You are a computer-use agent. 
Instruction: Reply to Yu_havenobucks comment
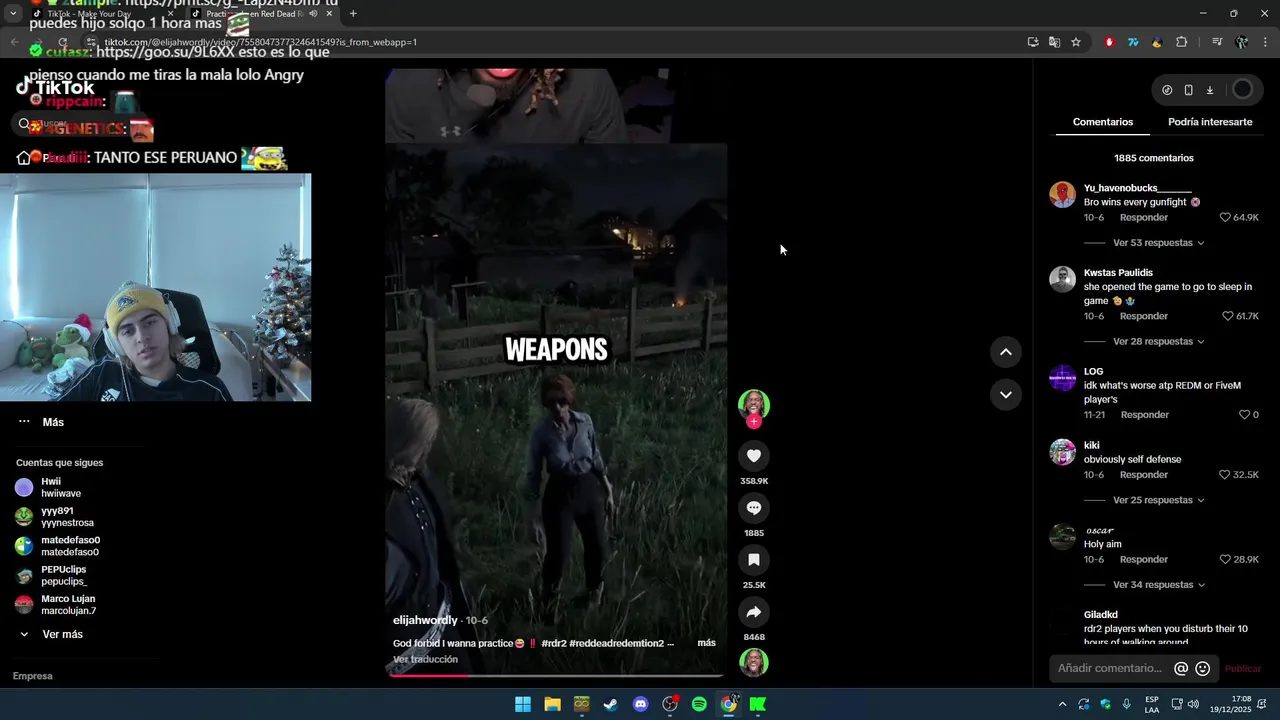(x=1144, y=217)
